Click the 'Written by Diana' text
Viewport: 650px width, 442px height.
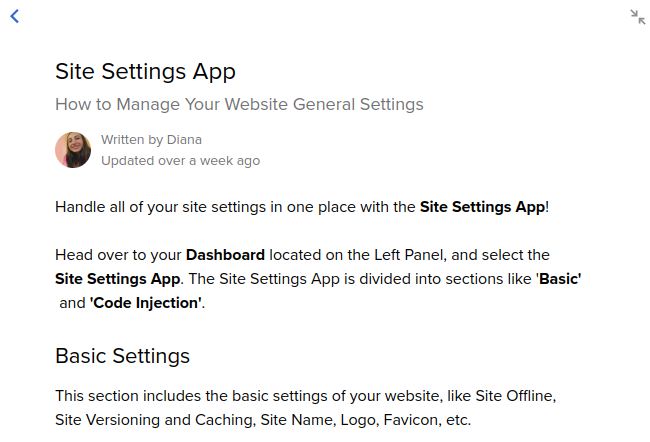151,140
